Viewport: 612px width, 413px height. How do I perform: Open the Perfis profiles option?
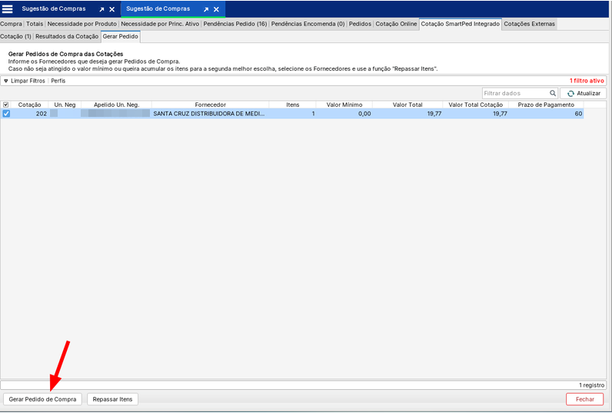coord(58,80)
